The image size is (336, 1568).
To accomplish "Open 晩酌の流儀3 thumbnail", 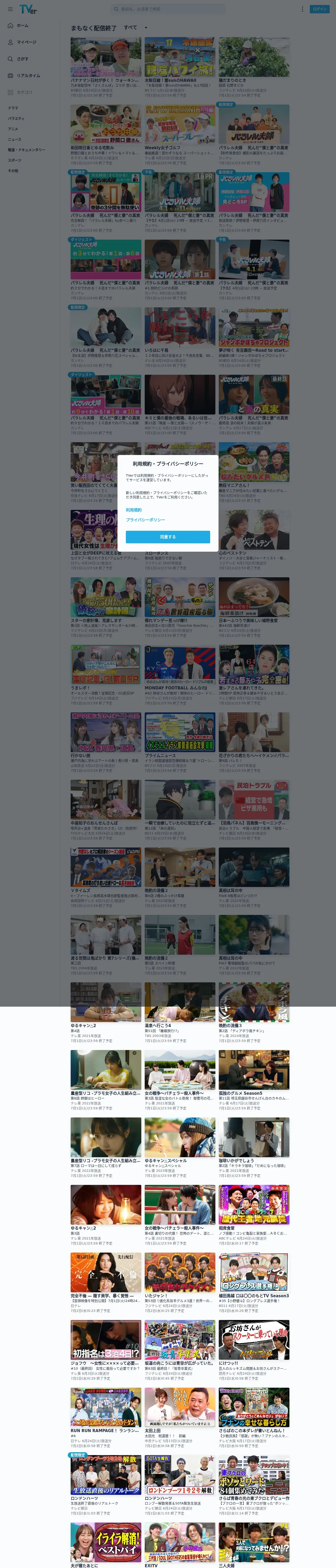I will pos(254,1002).
